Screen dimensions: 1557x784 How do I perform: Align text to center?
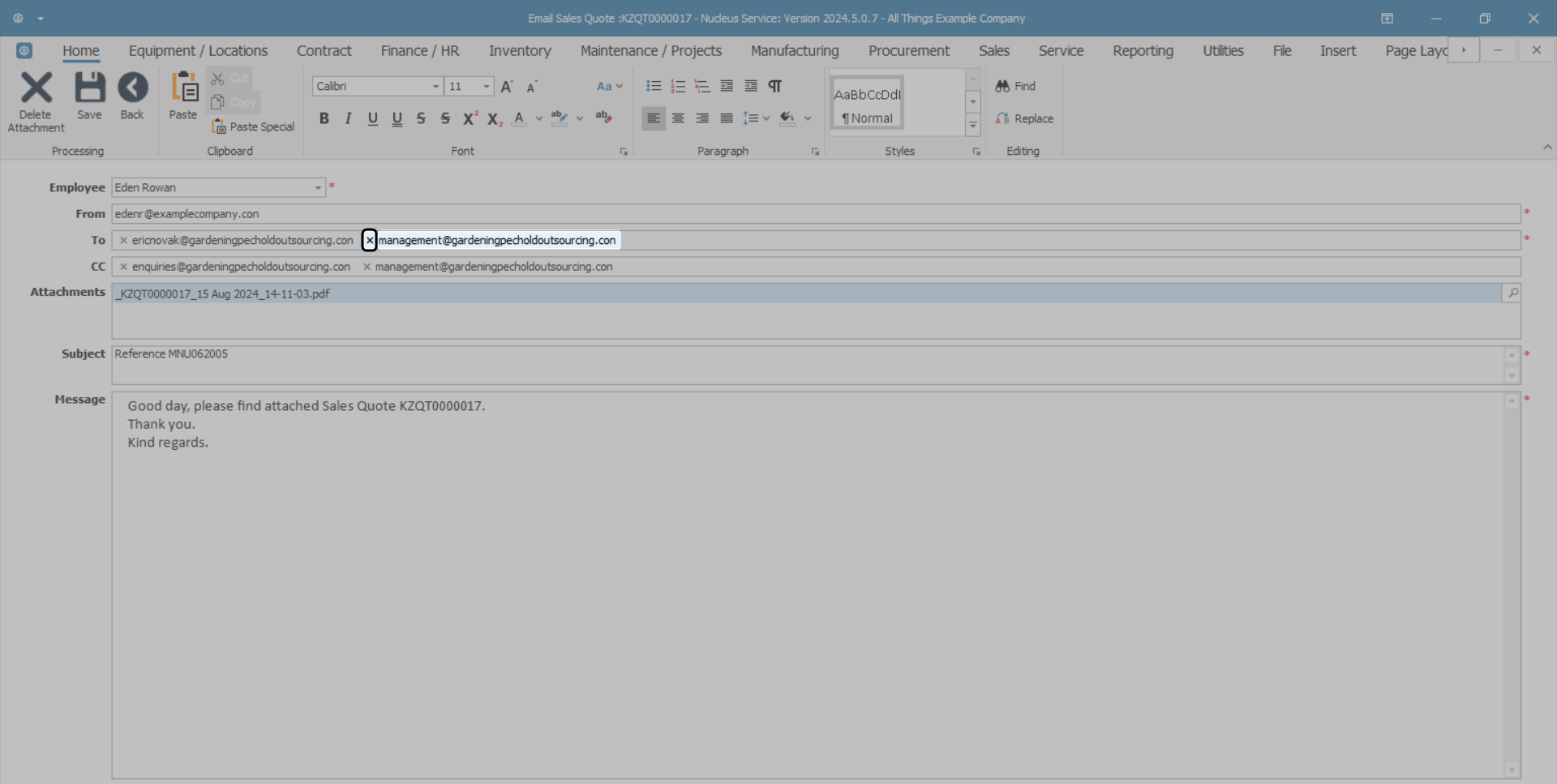[678, 118]
